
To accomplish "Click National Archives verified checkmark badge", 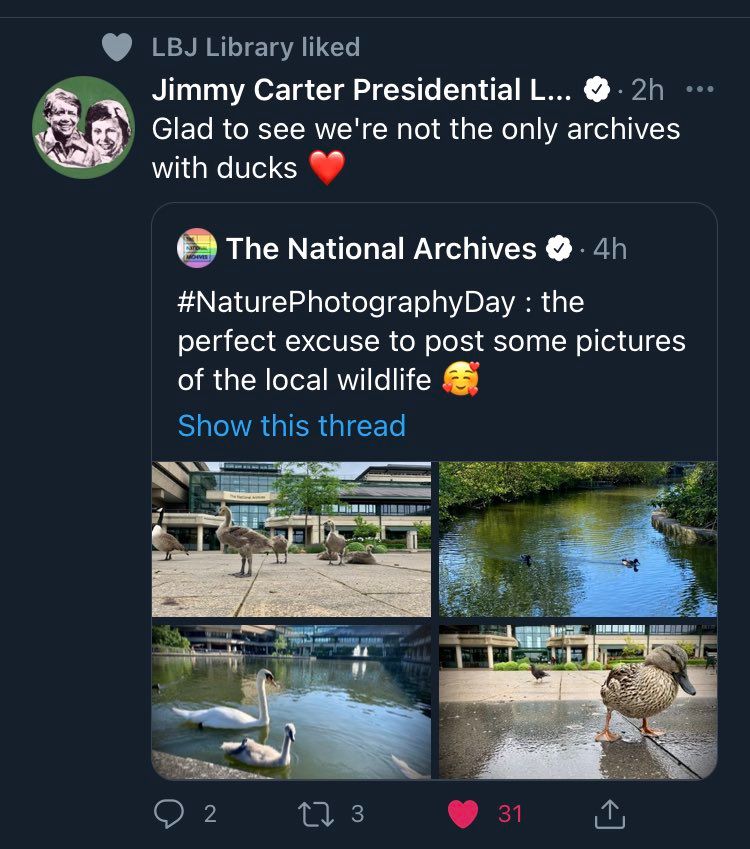I will pos(559,249).
